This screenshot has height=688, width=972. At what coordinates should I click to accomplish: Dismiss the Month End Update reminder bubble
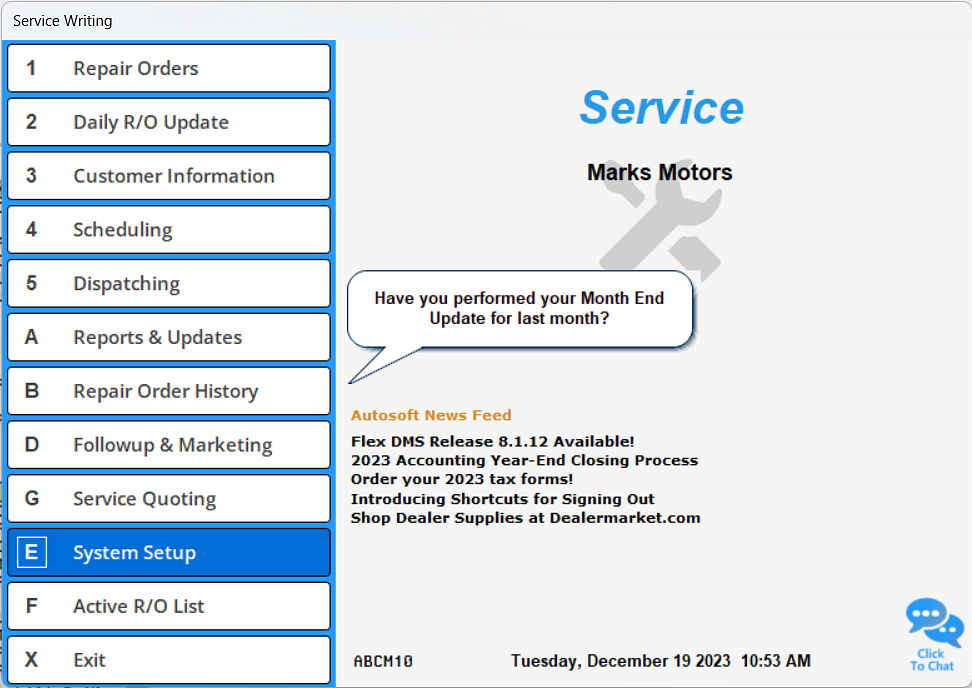tap(520, 308)
